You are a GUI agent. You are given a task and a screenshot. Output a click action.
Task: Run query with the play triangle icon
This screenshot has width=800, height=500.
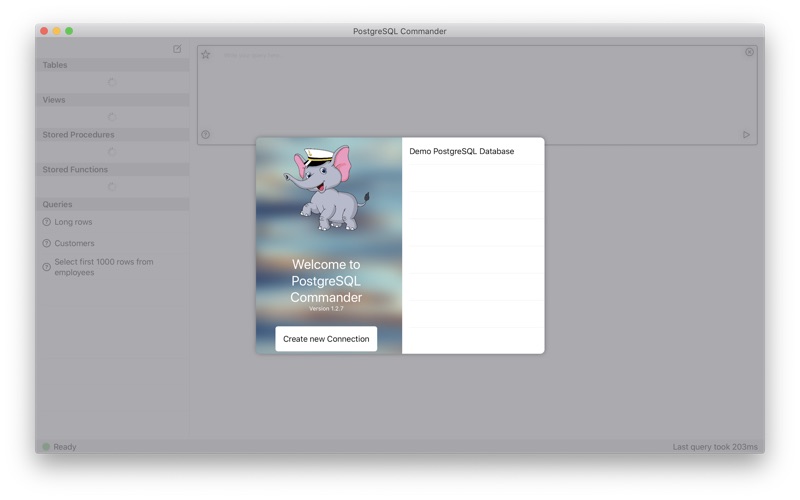click(x=746, y=135)
